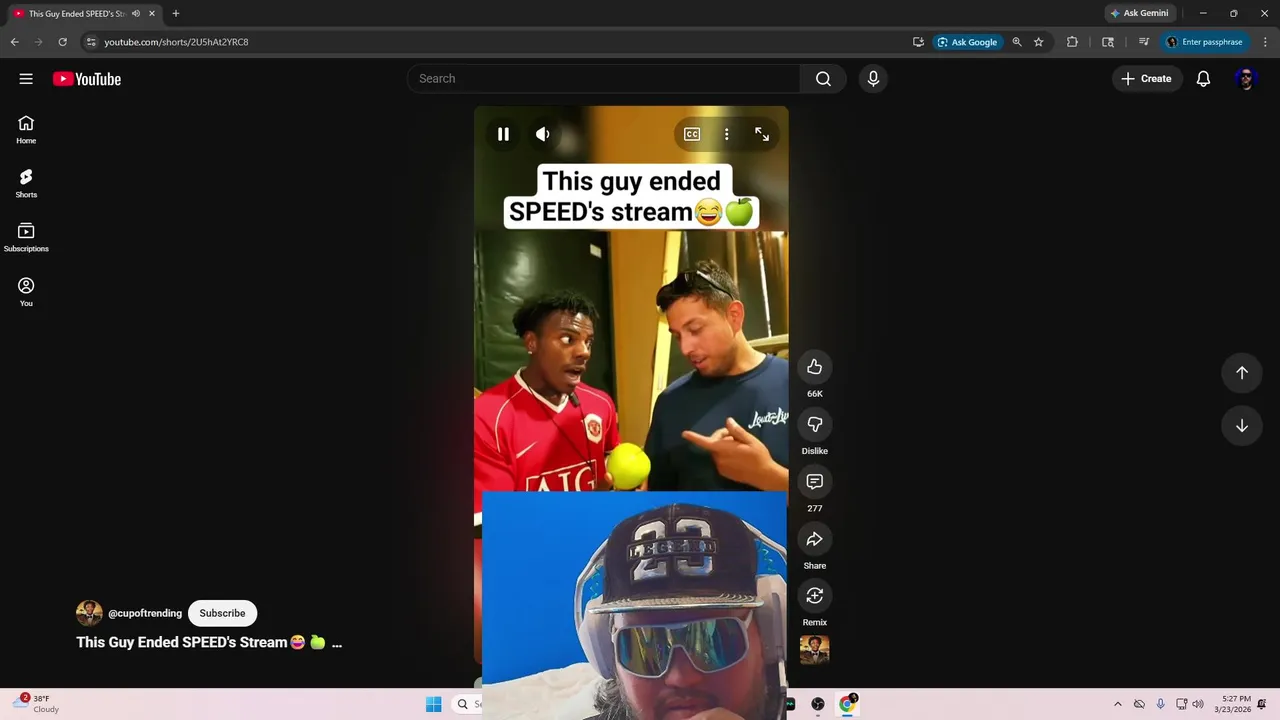Open Chrome's three-dot menu

tap(1265, 42)
